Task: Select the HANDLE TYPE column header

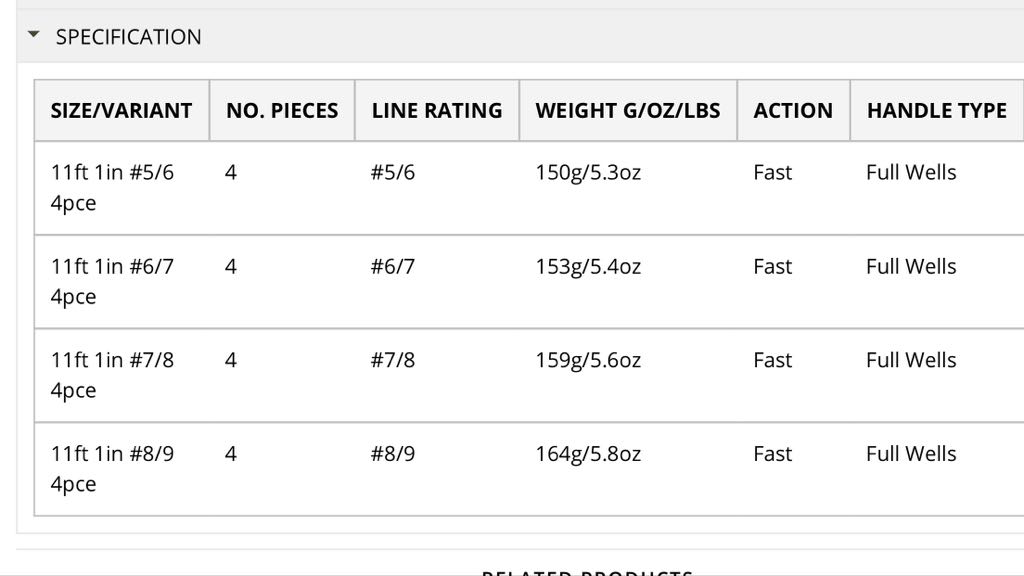Action: coord(936,110)
